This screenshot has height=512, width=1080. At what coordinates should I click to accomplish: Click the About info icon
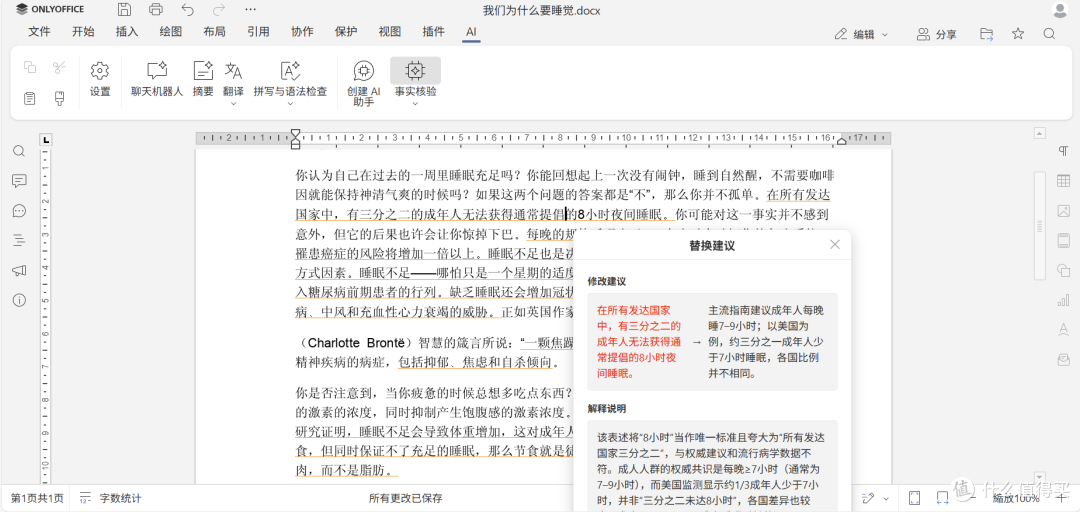pyautogui.click(x=19, y=300)
